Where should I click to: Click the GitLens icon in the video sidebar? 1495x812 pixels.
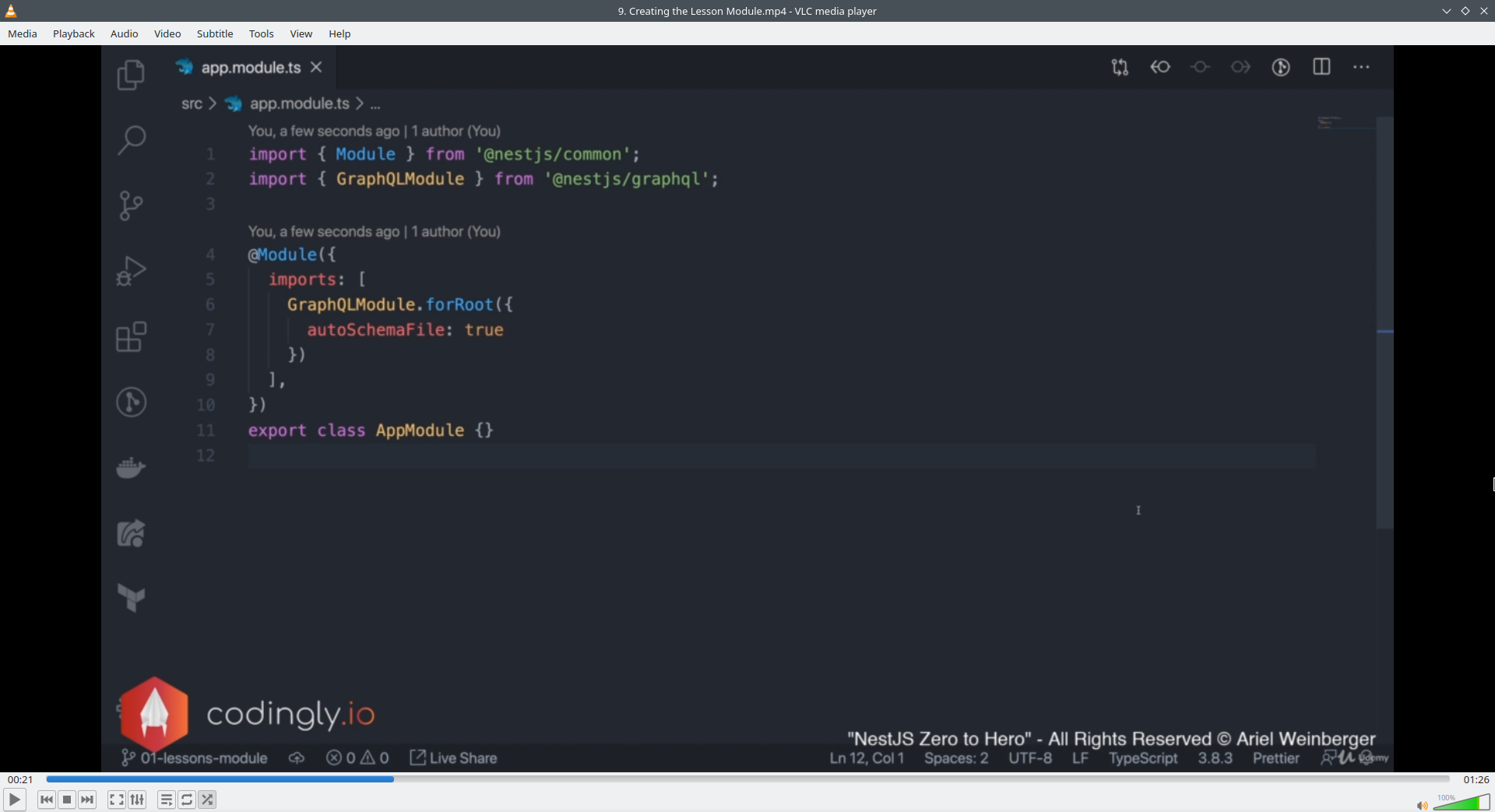tap(131, 402)
